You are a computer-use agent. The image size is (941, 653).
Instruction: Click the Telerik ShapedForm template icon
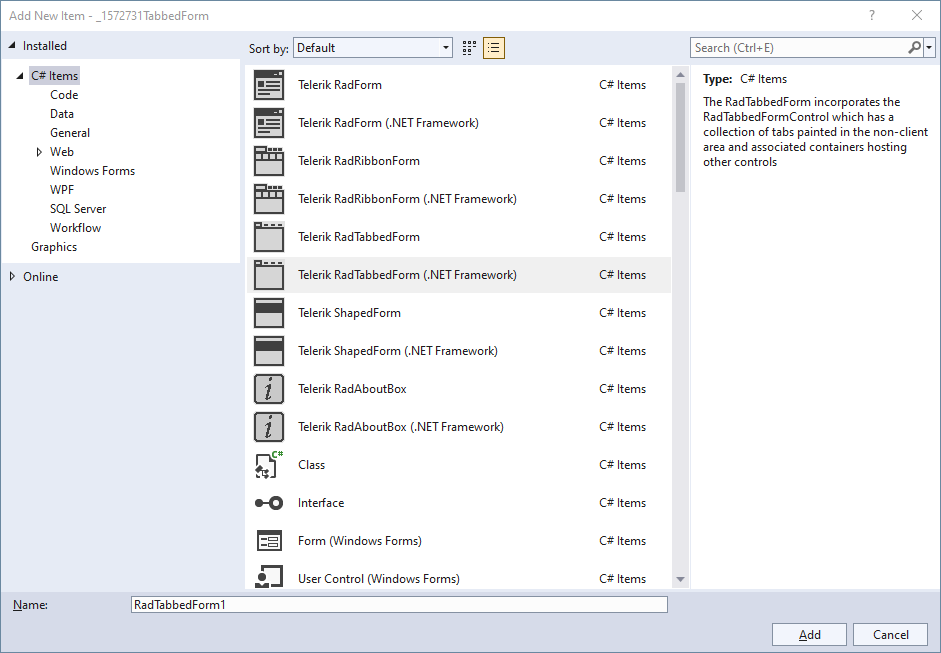click(269, 313)
